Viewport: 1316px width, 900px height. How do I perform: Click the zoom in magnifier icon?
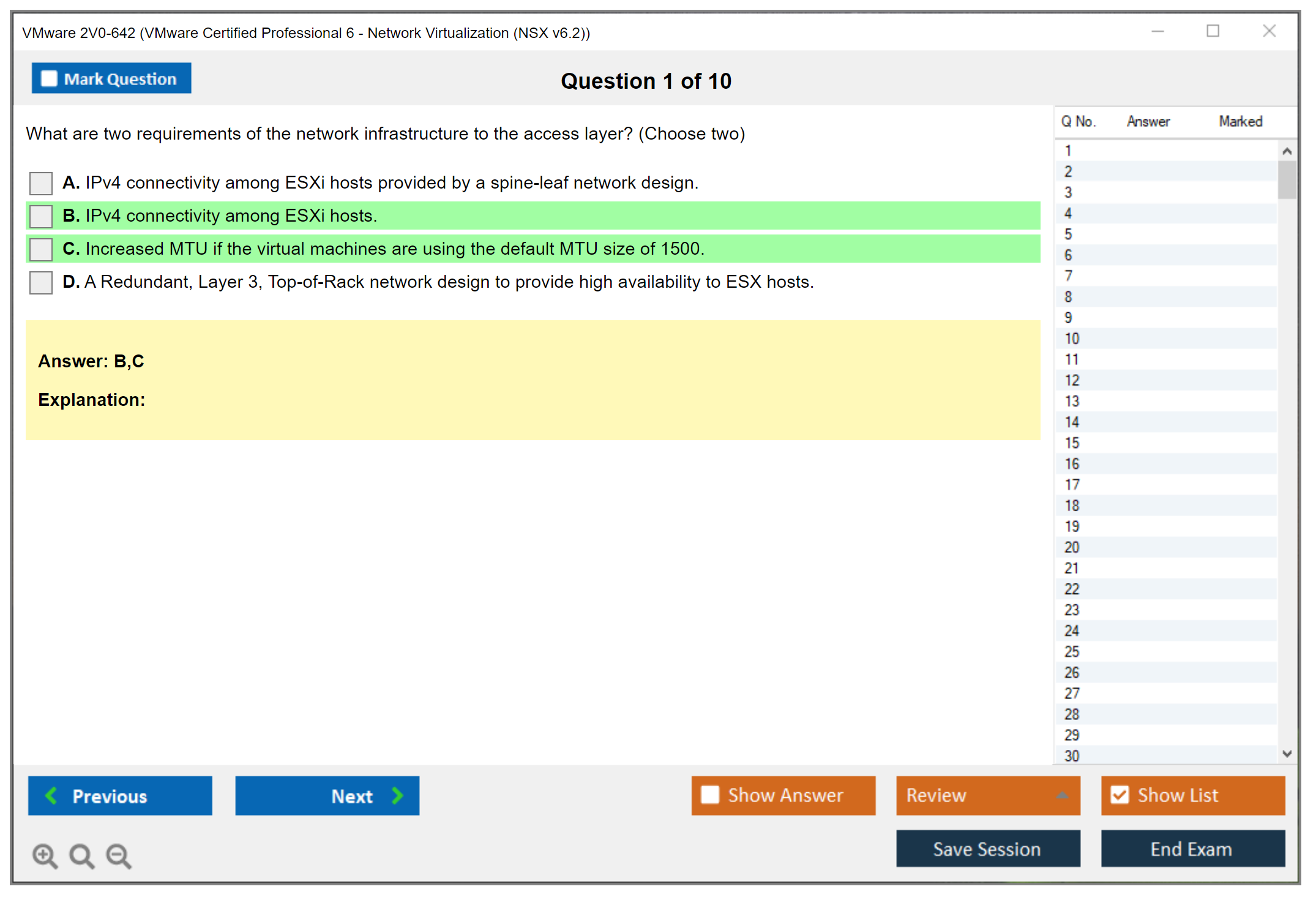[x=45, y=855]
